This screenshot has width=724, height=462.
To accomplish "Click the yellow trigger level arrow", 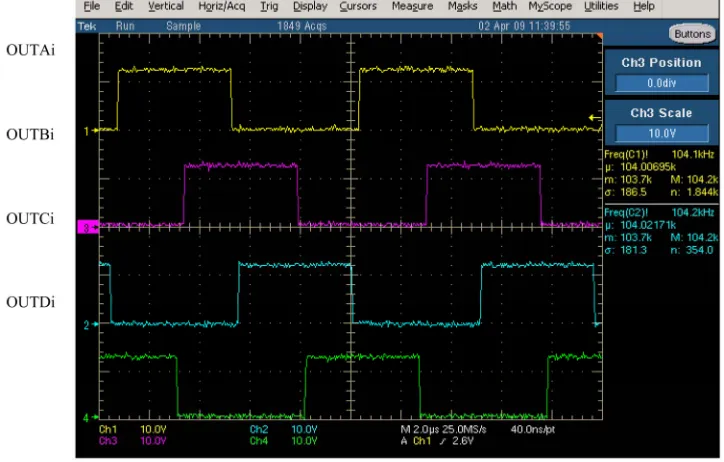I will point(595,118).
